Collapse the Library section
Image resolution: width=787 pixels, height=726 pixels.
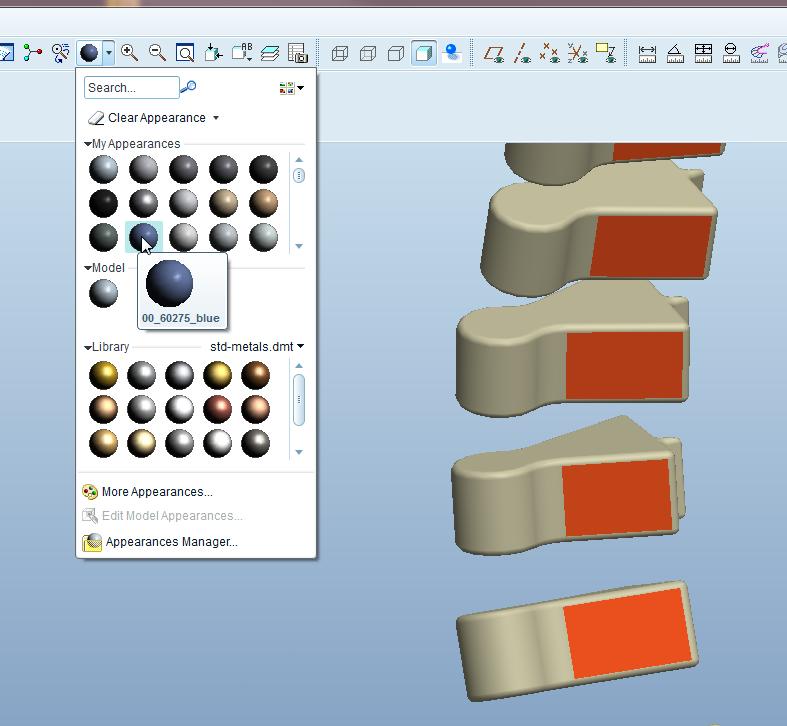[x=88, y=347]
